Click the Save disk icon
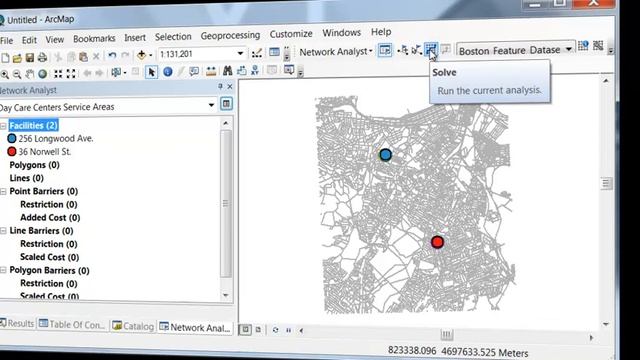This screenshot has width=640, height=360. (30, 57)
